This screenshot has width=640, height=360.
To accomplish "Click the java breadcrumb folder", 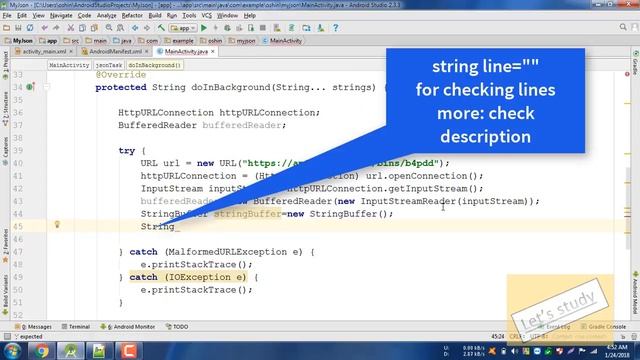I will 122,41.
